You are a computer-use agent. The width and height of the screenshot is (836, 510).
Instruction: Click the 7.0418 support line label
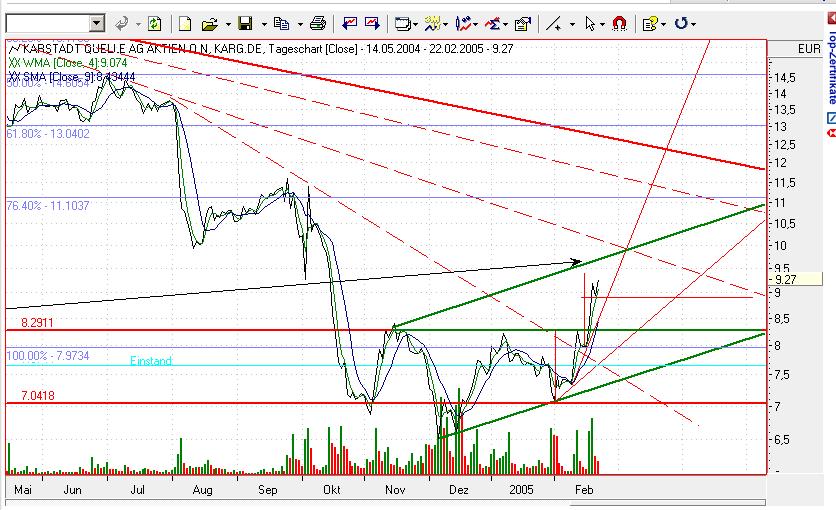click(x=38, y=395)
